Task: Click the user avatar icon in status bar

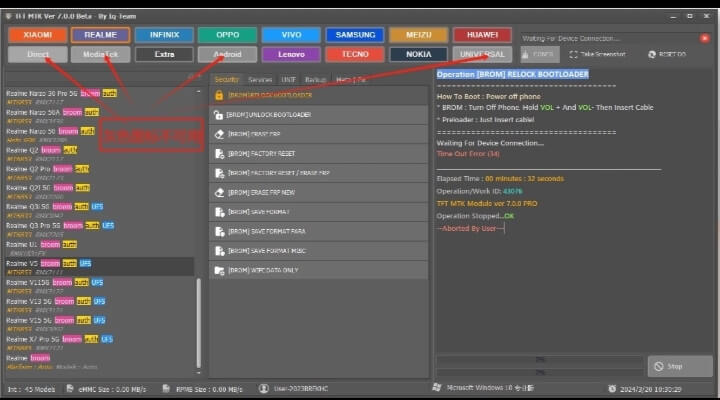Action: 264,389
